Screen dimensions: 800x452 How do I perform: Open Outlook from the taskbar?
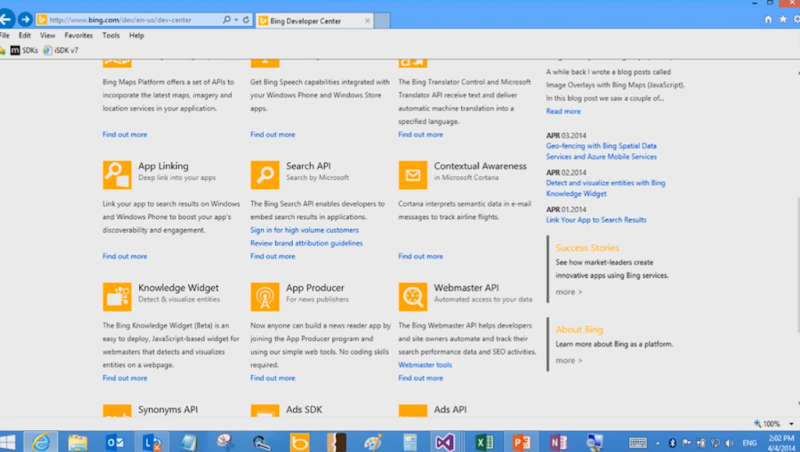[x=114, y=442]
